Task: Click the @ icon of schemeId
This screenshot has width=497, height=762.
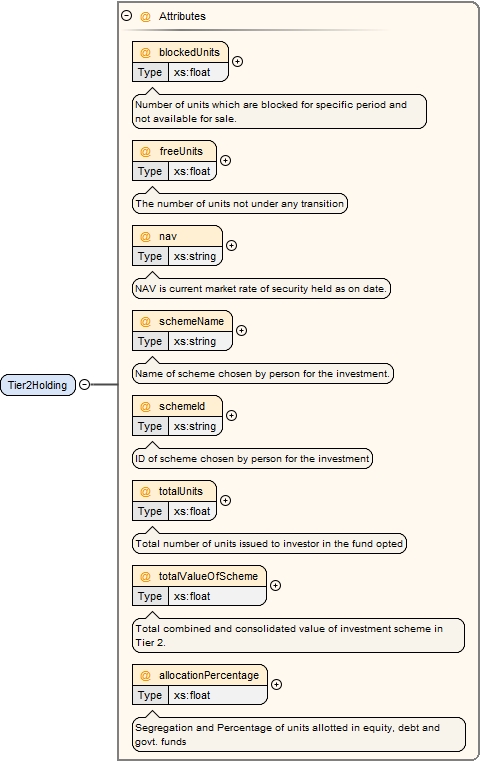Action: click(x=145, y=406)
